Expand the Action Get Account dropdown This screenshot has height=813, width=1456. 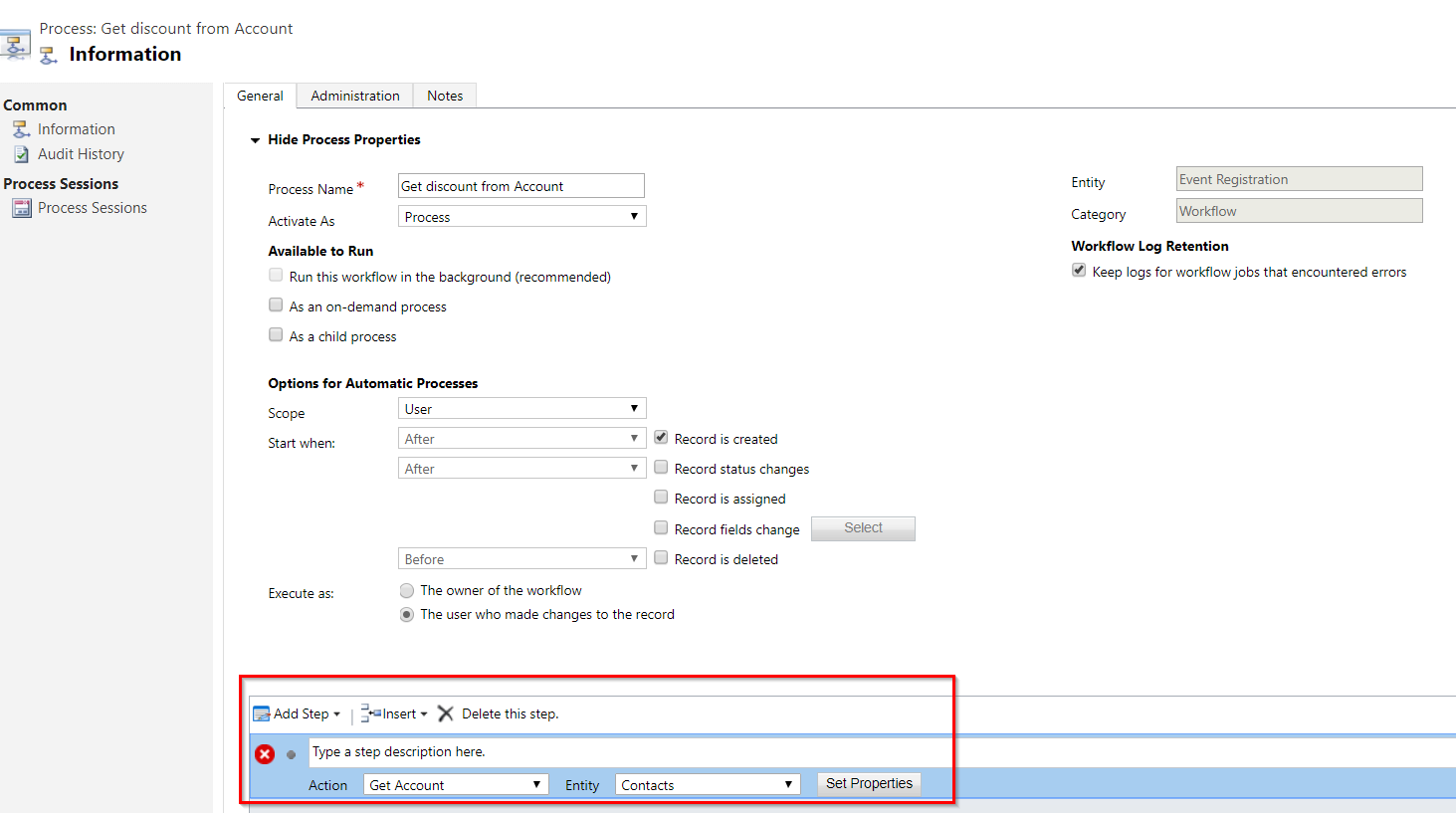coord(455,785)
